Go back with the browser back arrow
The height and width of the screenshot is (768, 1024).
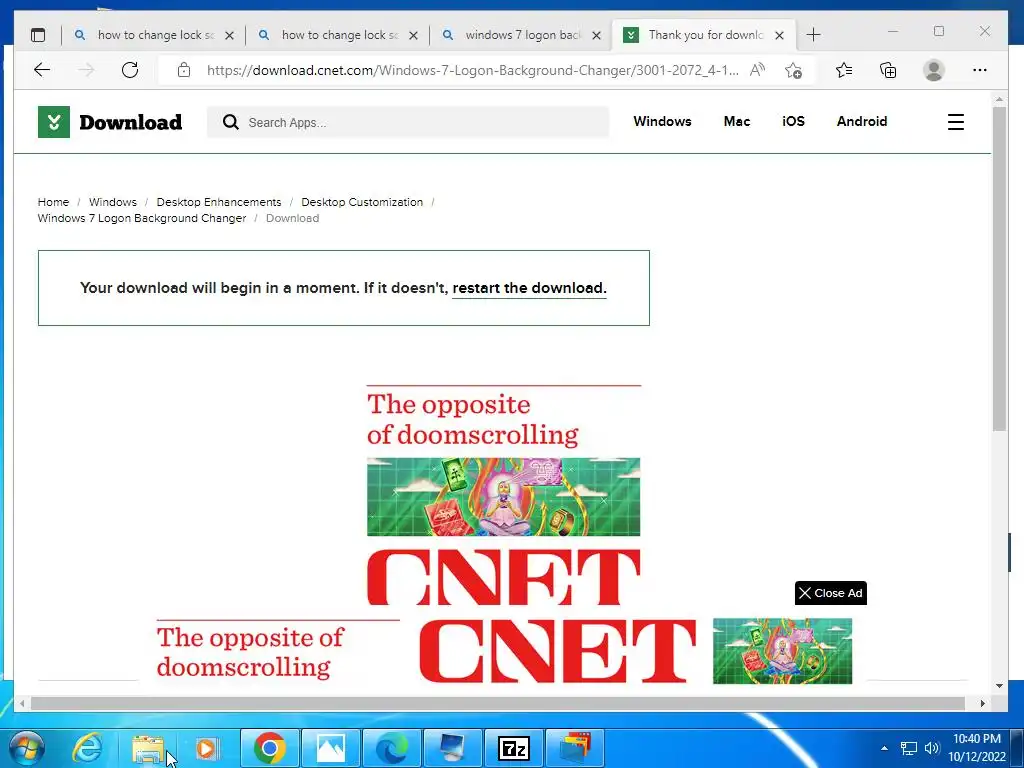tap(42, 70)
